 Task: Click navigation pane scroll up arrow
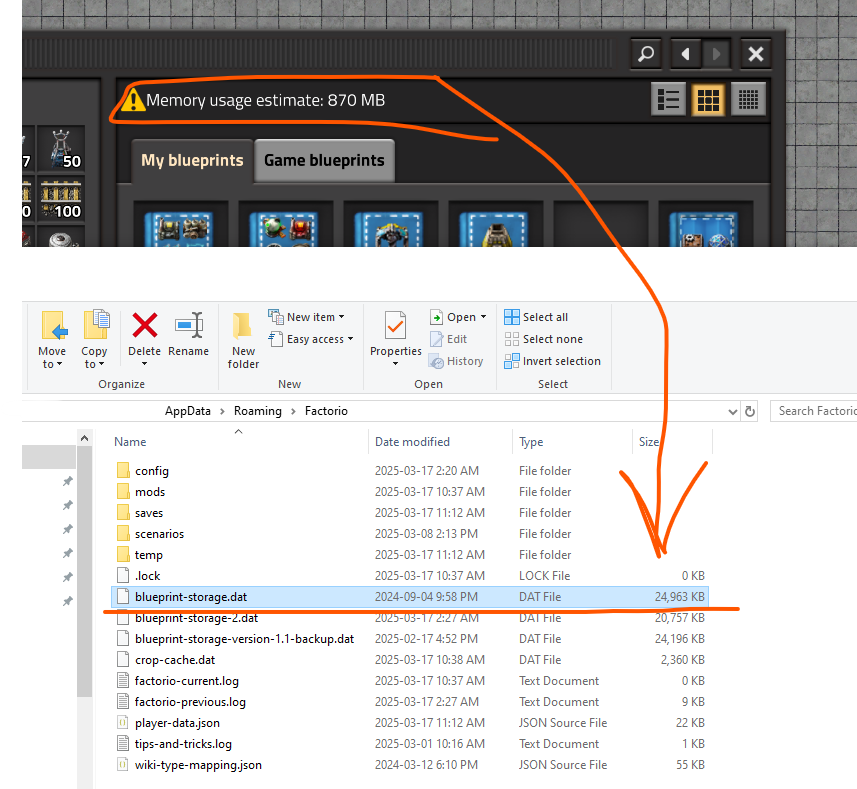tap(84, 438)
